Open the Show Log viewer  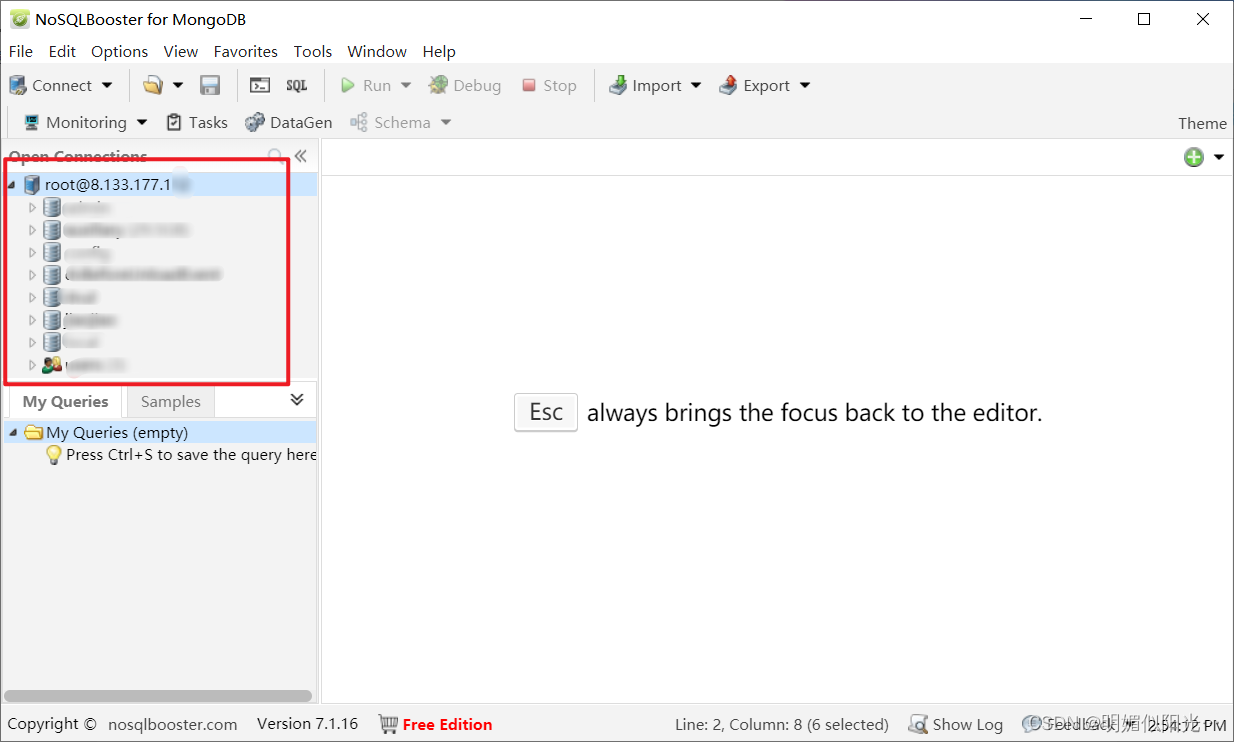956,724
